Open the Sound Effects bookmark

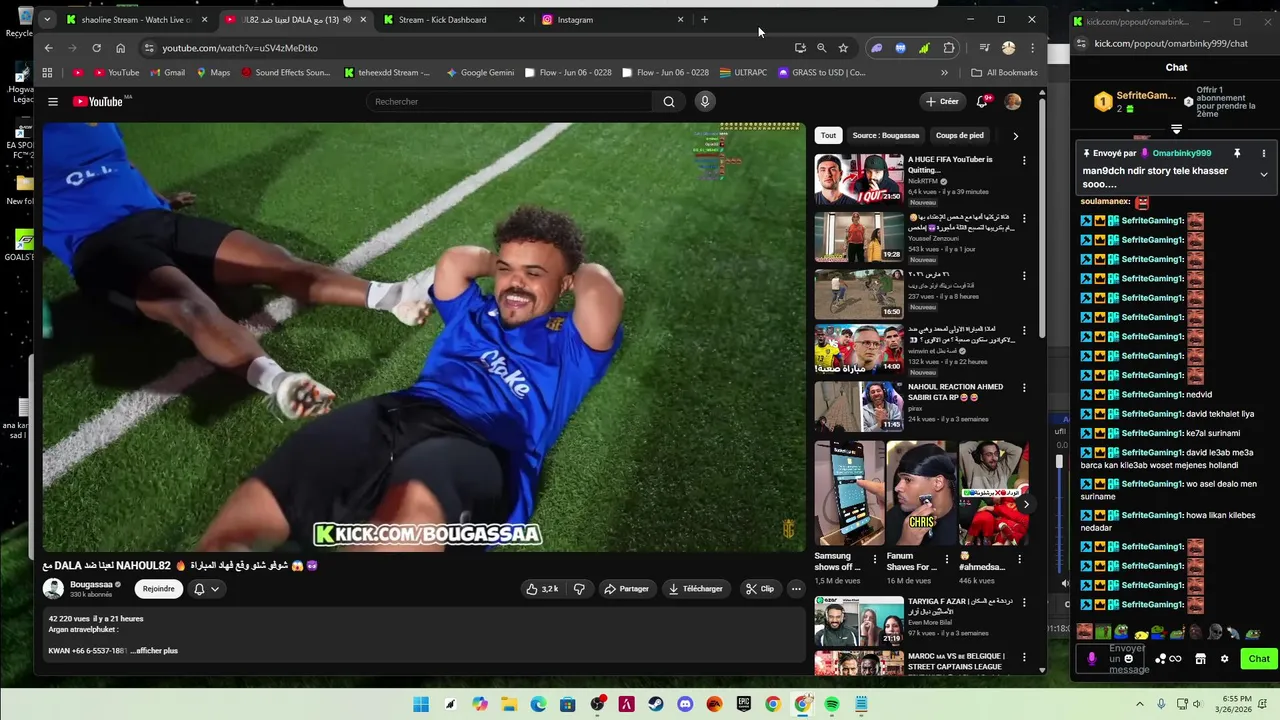click(285, 72)
